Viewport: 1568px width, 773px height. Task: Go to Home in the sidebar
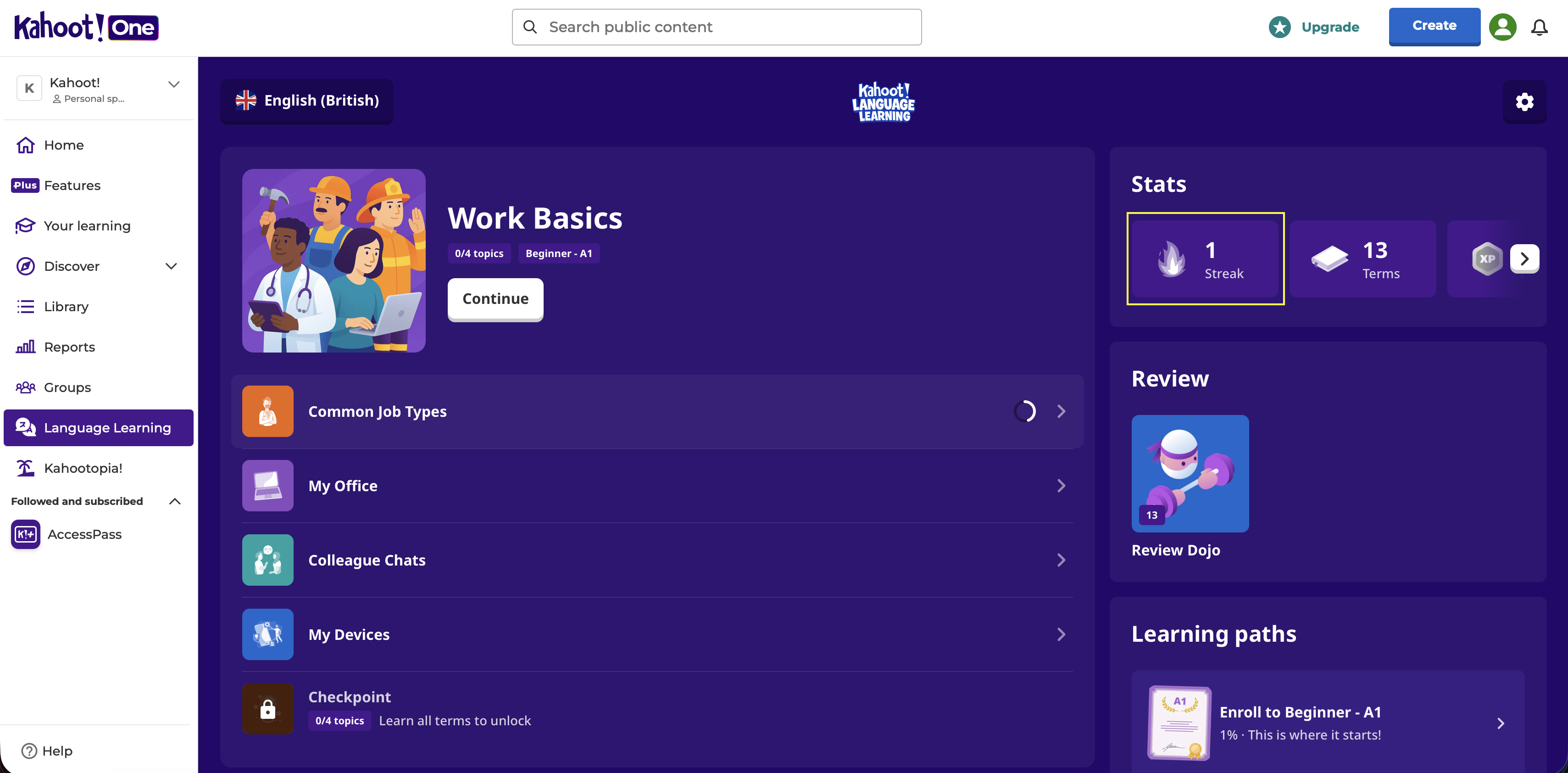[99, 145]
